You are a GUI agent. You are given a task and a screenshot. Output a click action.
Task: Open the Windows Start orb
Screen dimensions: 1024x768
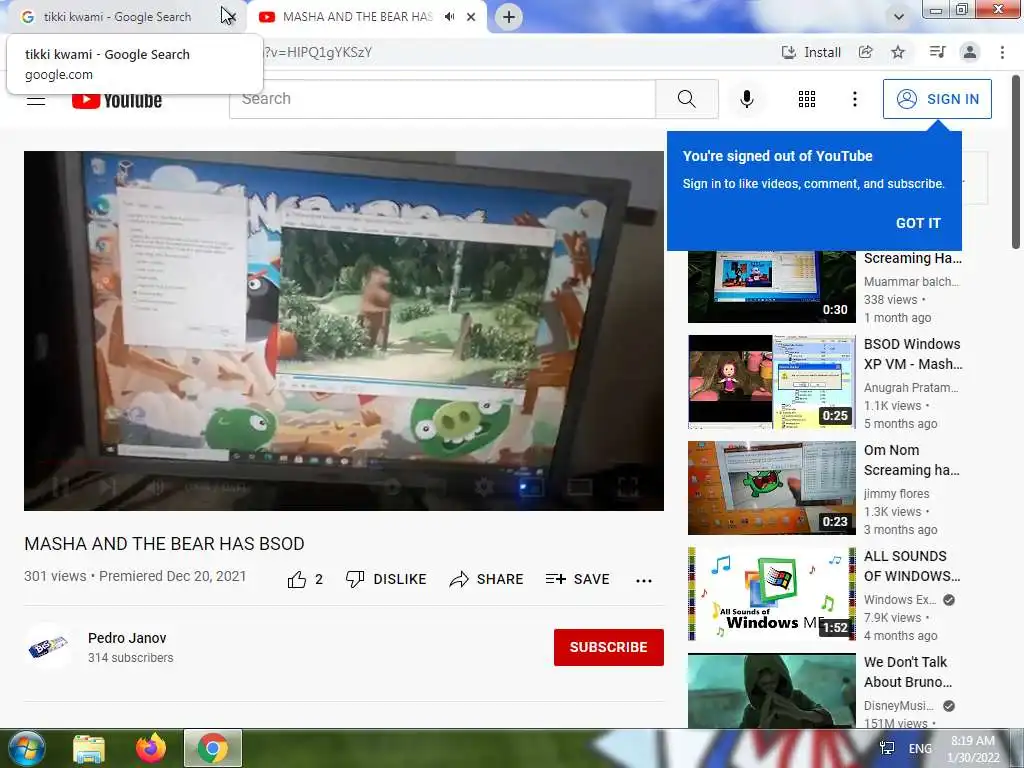(26, 748)
